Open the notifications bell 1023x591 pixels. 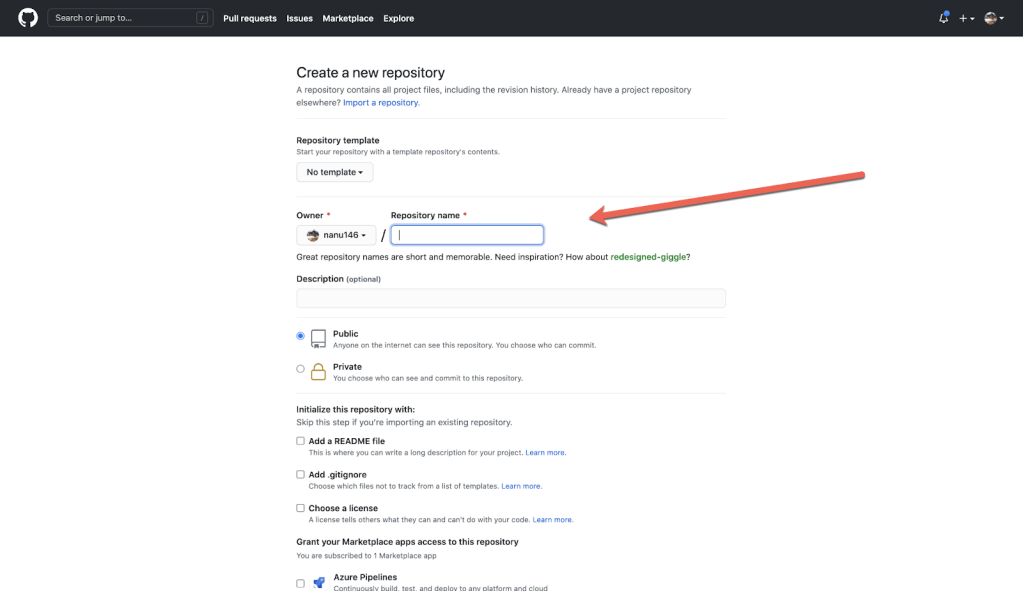click(943, 18)
